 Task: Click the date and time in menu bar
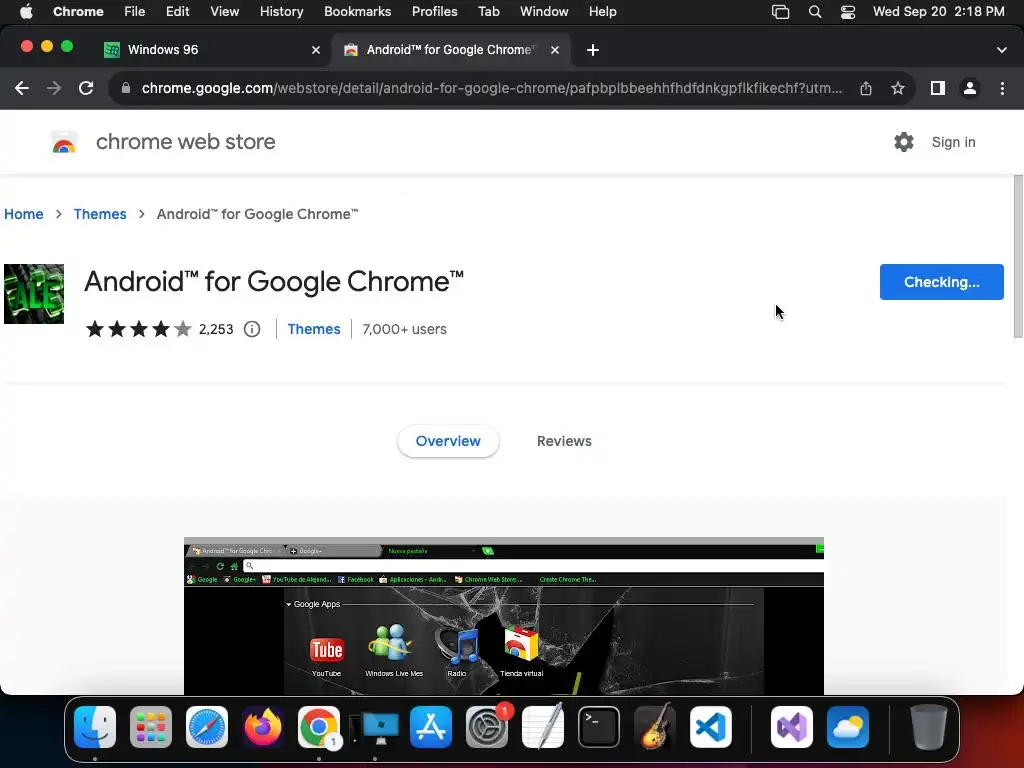click(938, 12)
